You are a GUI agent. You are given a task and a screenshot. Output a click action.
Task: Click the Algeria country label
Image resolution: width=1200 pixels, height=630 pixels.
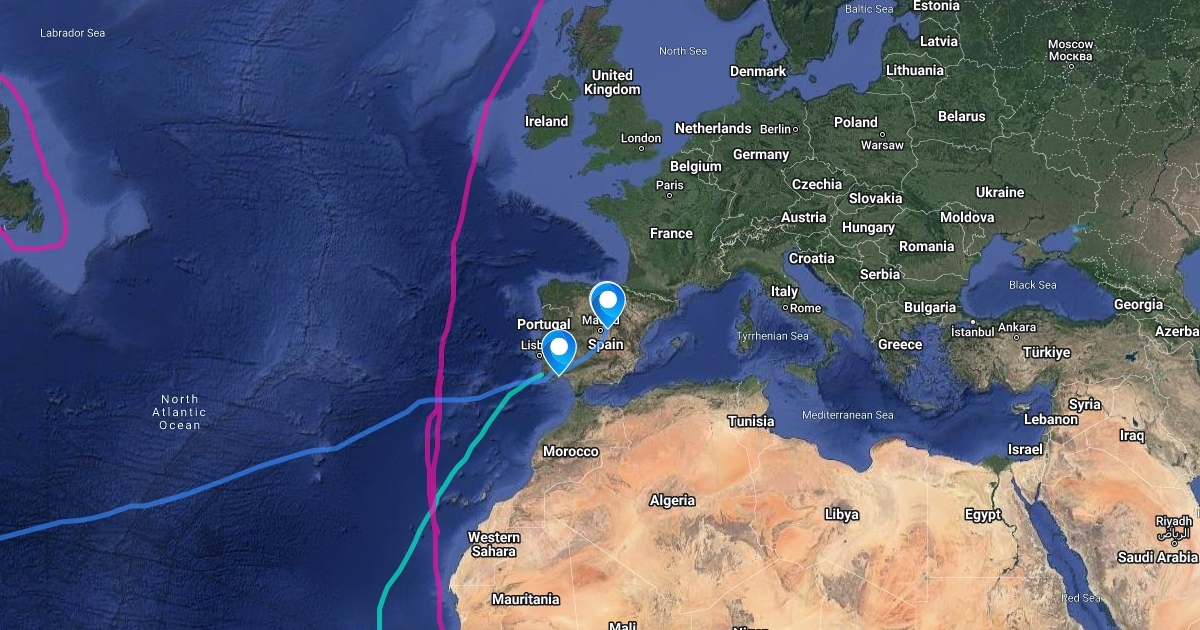[672, 500]
